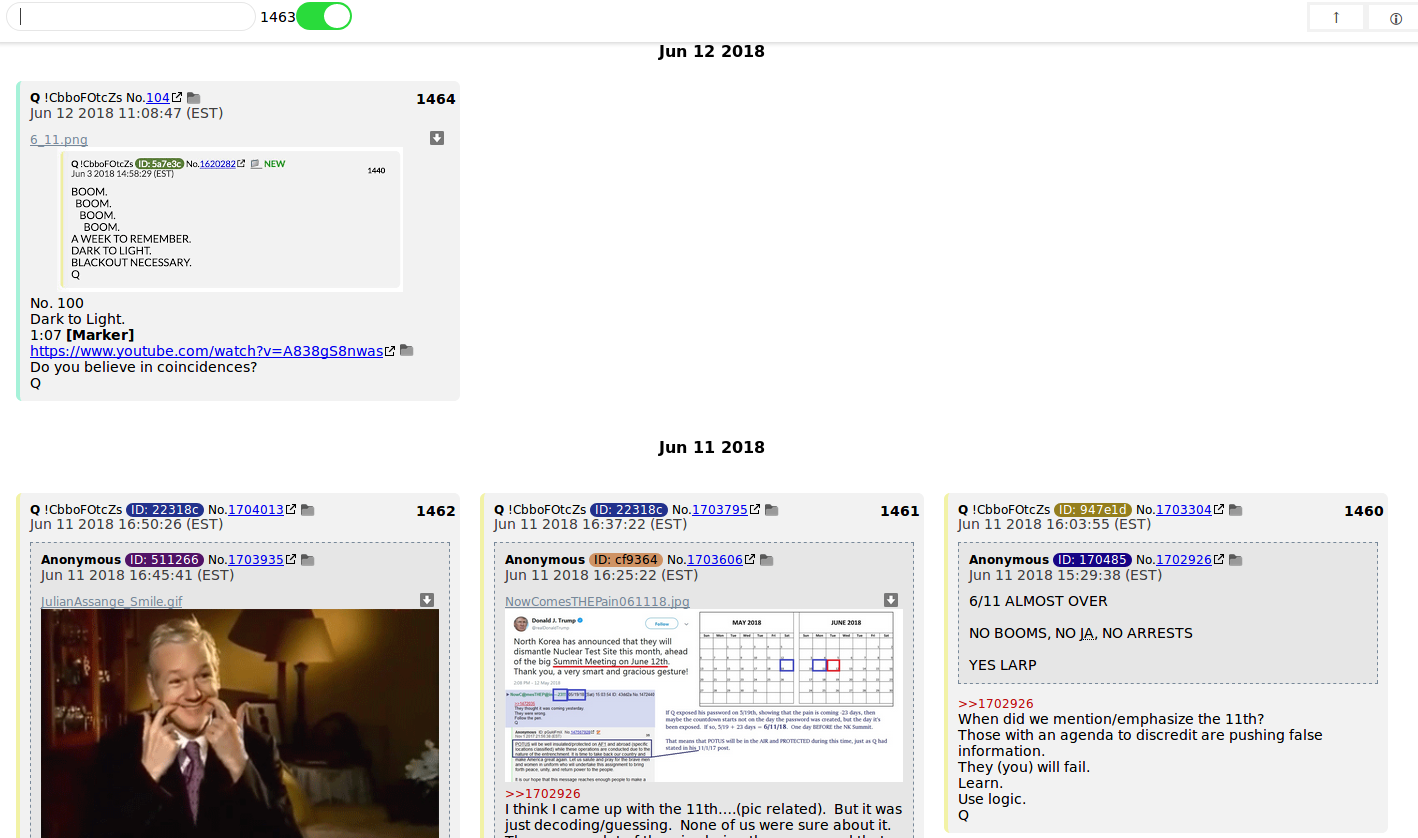1418x838 pixels.
Task: Open the NowComesTHEPain calendar image
Action: tap(704, 695)
